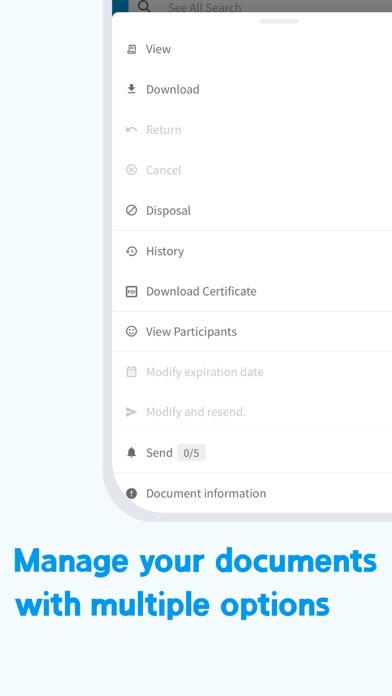Click the Download arrow icon

pyautogui.click(x=131, y=89)
